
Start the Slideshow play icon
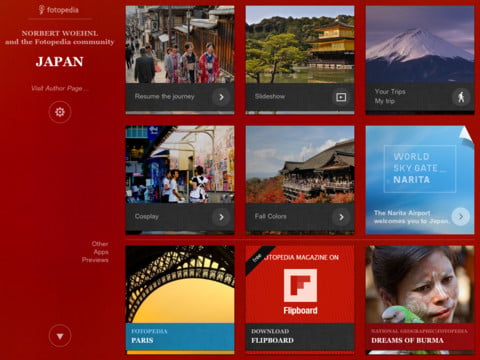coord(341,97)
